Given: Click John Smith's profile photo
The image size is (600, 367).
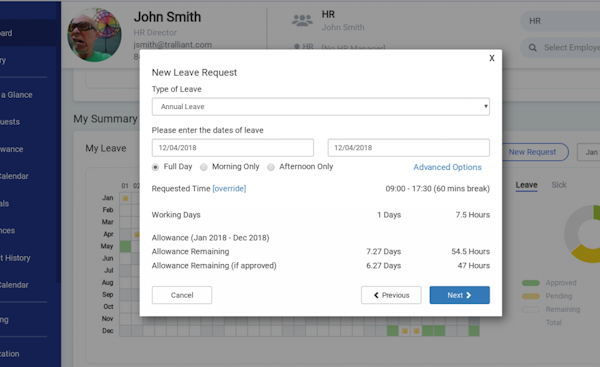Looking at the screenshot, I should 95,35.
